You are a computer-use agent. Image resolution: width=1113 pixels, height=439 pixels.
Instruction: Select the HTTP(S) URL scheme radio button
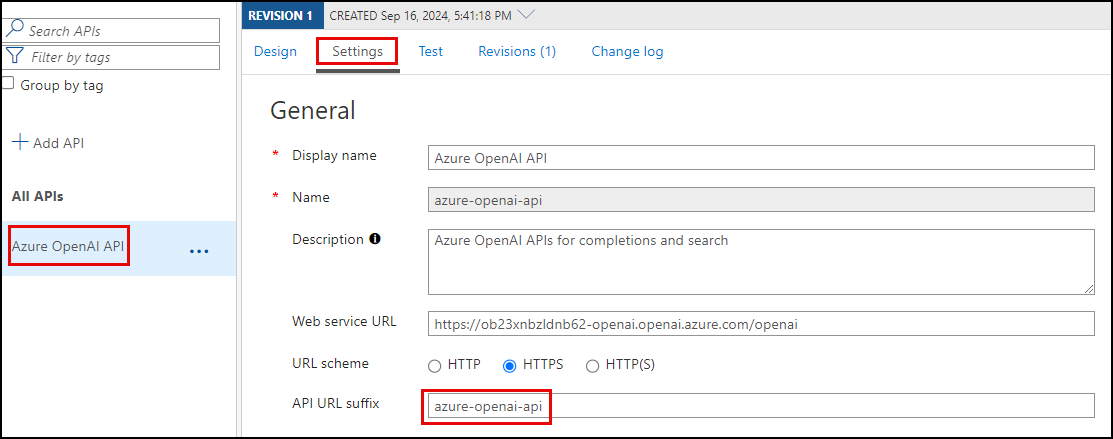(592, 366)
